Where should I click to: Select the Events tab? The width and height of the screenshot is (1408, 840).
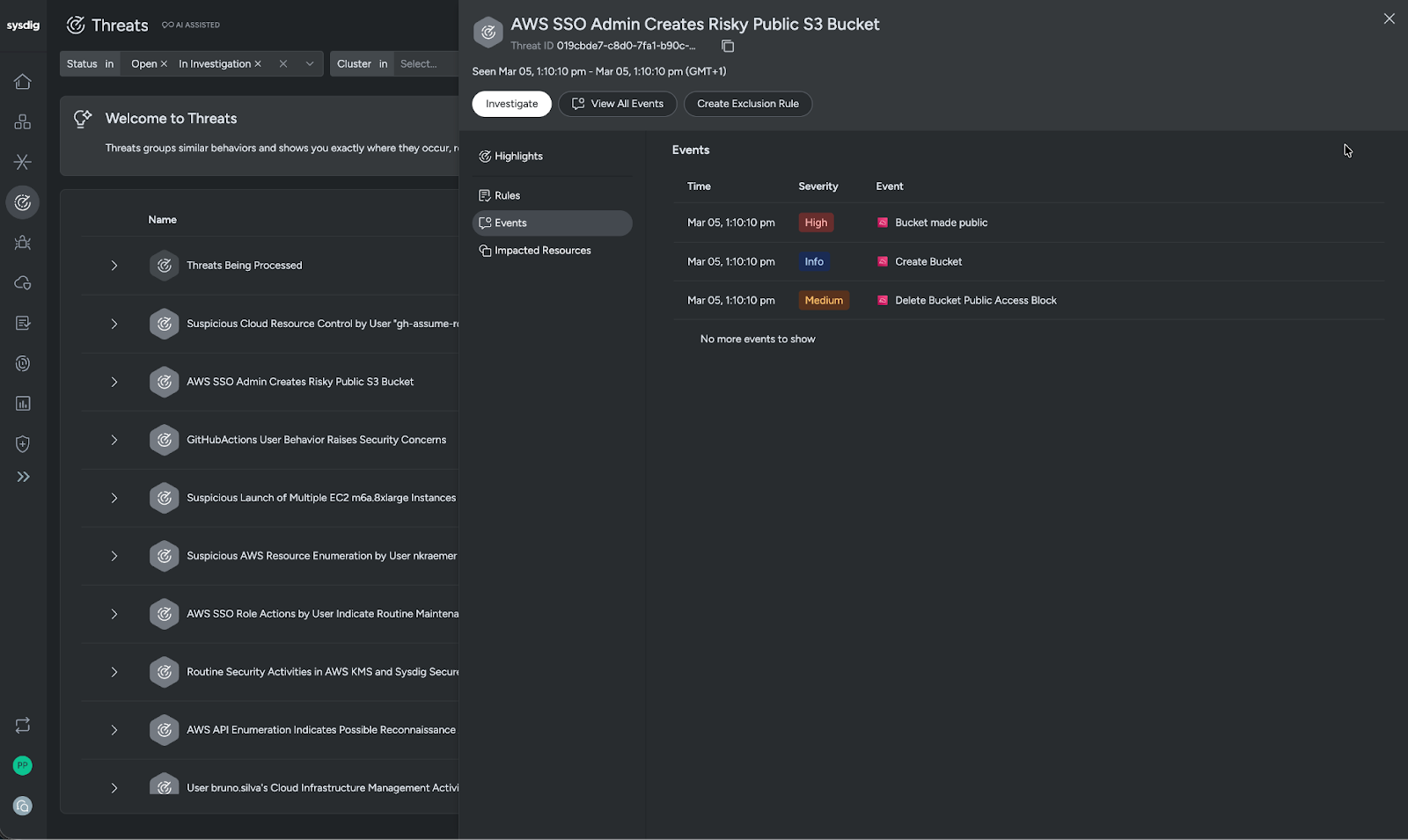[x=552, y=223]
